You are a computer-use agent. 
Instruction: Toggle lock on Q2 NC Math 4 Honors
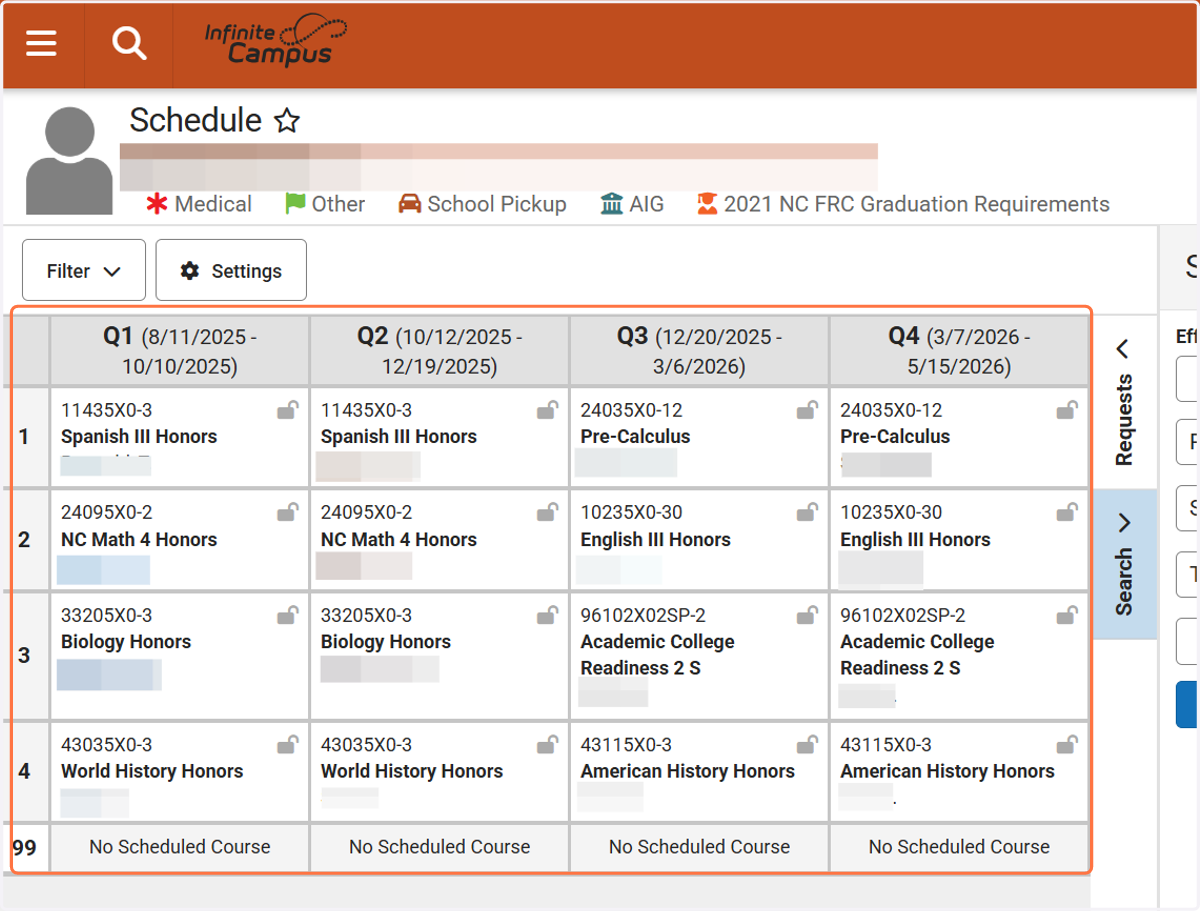point(548,513)
